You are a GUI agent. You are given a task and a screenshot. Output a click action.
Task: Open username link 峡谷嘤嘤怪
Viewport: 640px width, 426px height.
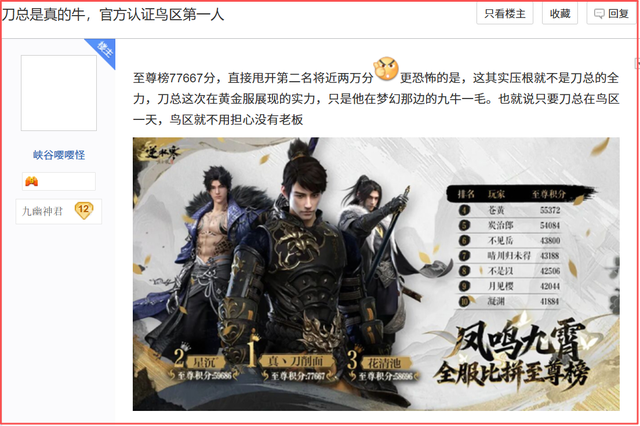59,155
